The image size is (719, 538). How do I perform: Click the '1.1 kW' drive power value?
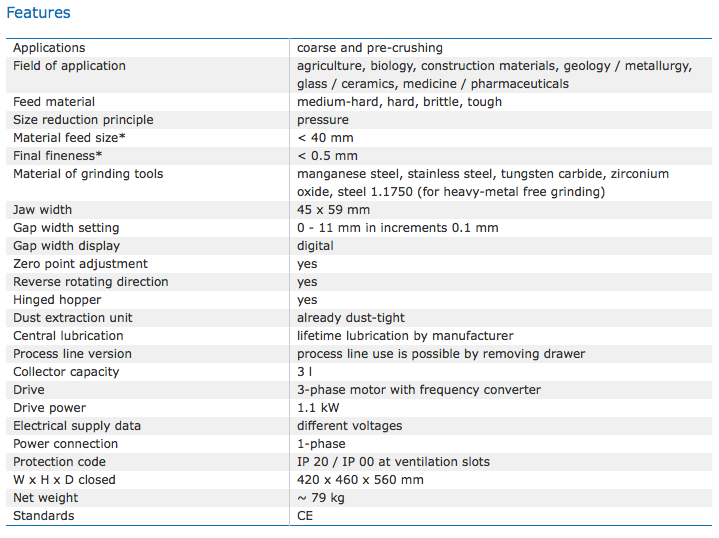click(x=317, y=408)
